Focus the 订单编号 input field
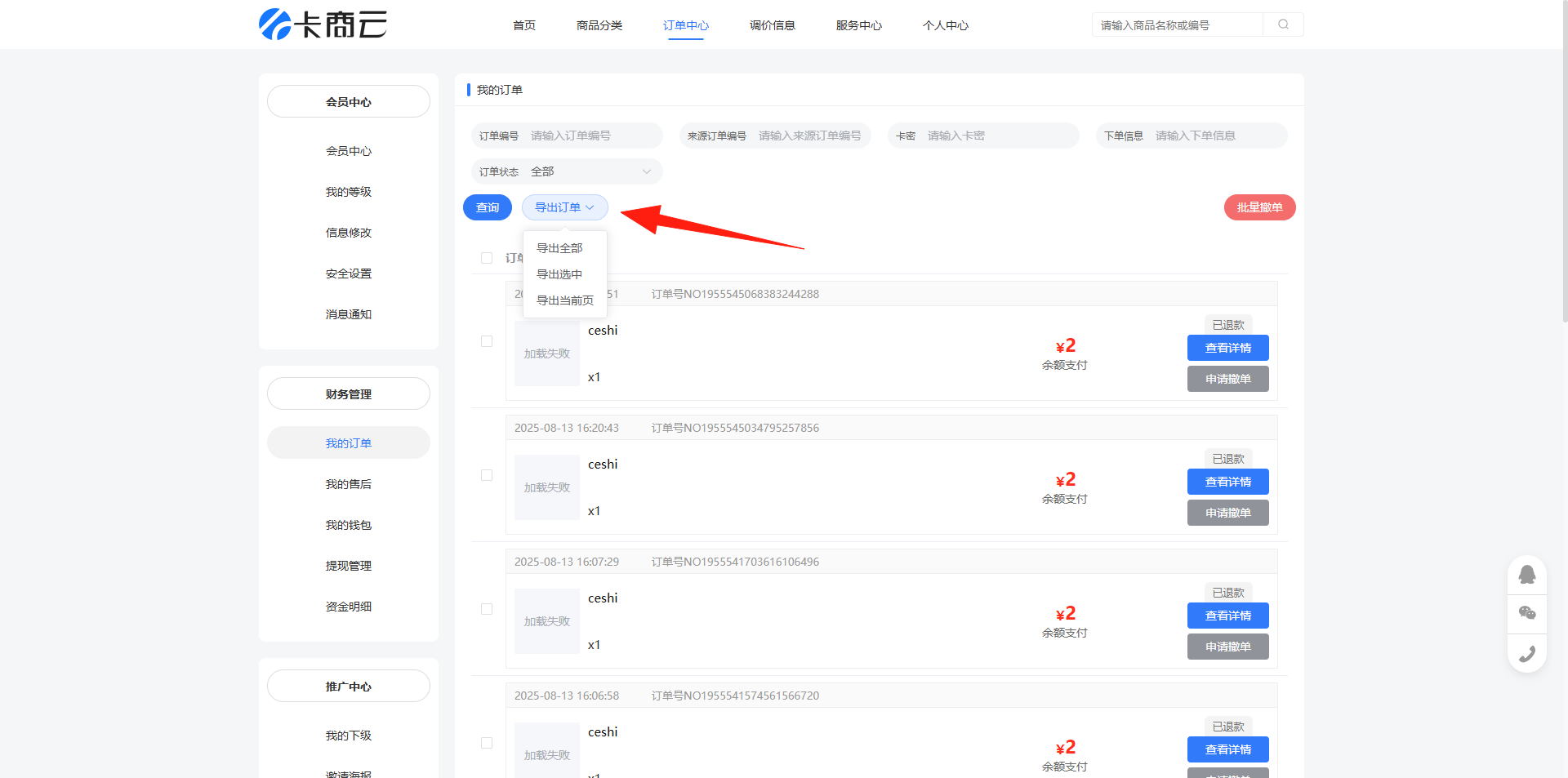Viewport: 1568px width, 778px height. coord(591,136)
